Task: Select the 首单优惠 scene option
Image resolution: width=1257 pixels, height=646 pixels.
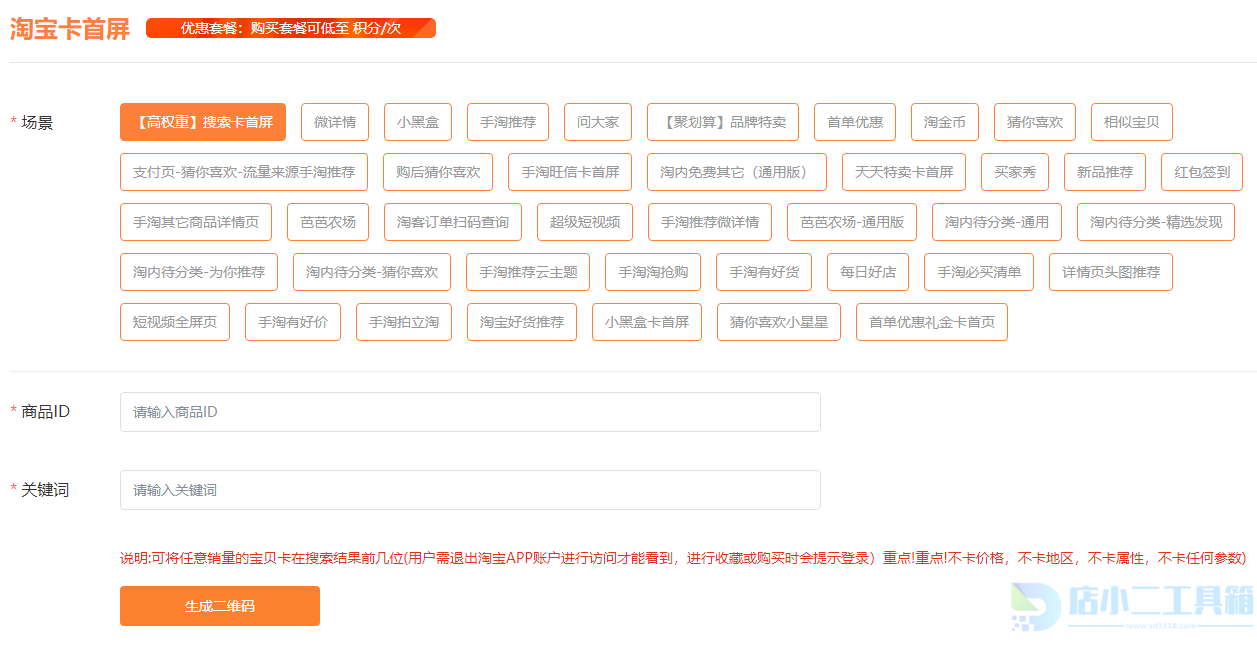Action: click(855, 122)
